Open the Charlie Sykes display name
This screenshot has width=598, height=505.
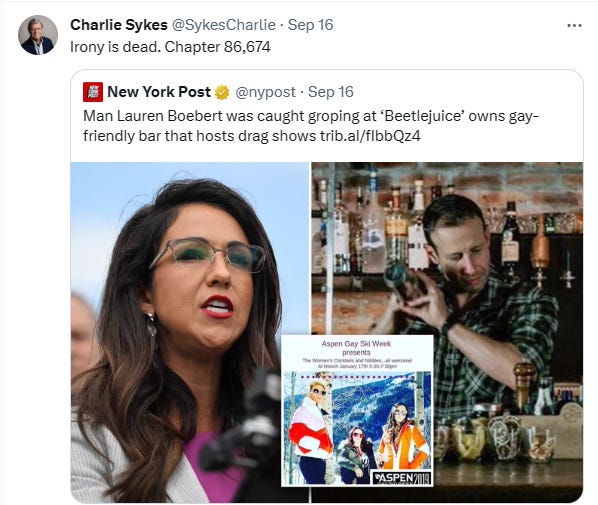119,25
